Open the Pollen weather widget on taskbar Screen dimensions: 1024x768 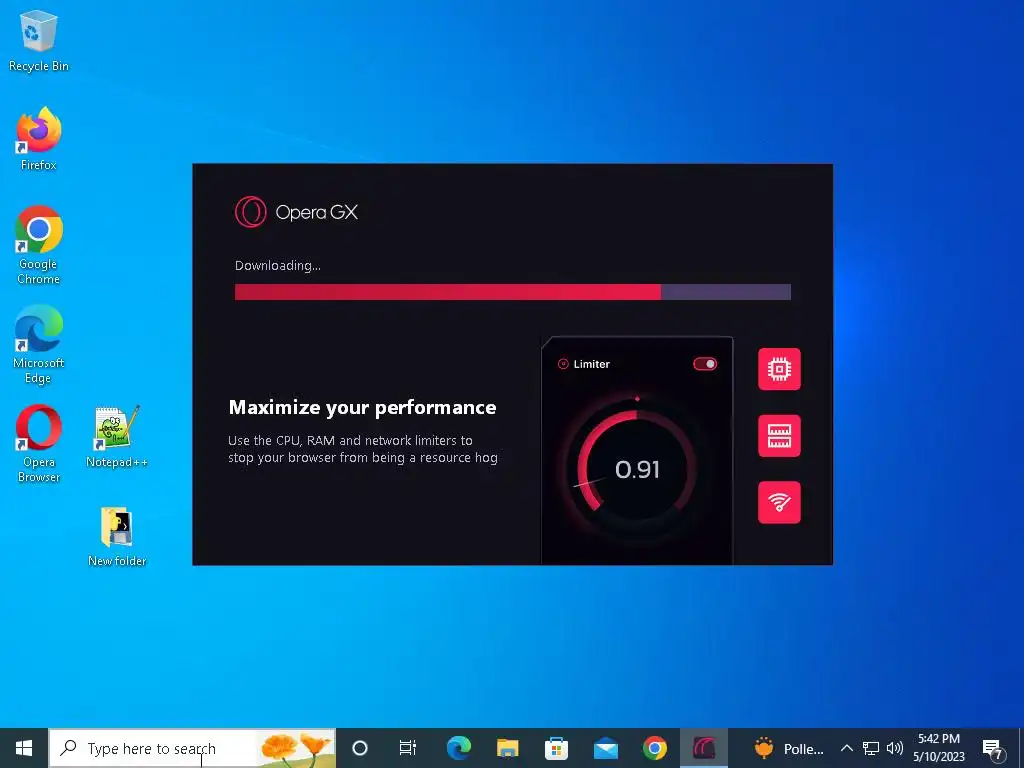789,748
